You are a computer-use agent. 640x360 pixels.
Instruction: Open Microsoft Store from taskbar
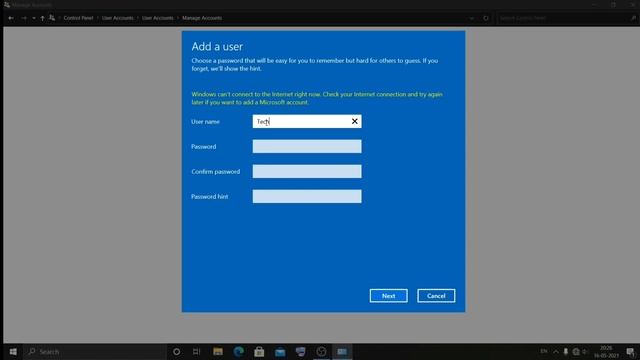[259, 351]
